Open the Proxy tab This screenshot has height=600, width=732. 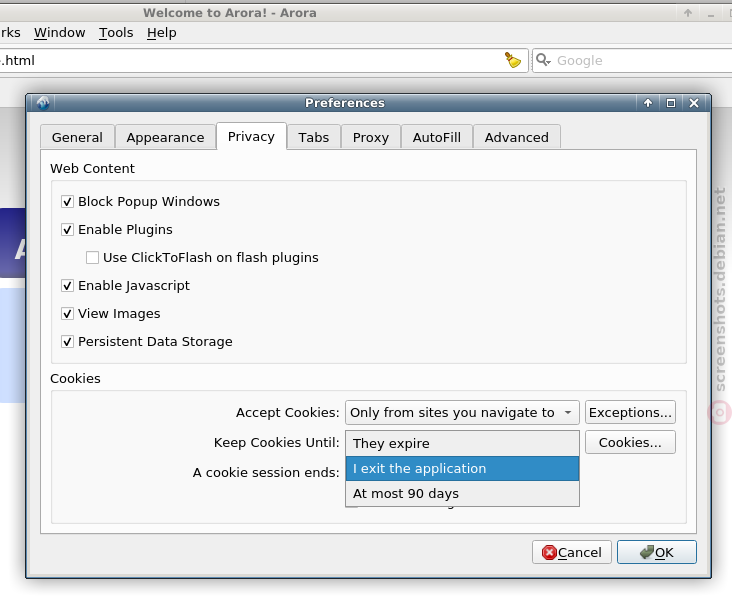371,137
